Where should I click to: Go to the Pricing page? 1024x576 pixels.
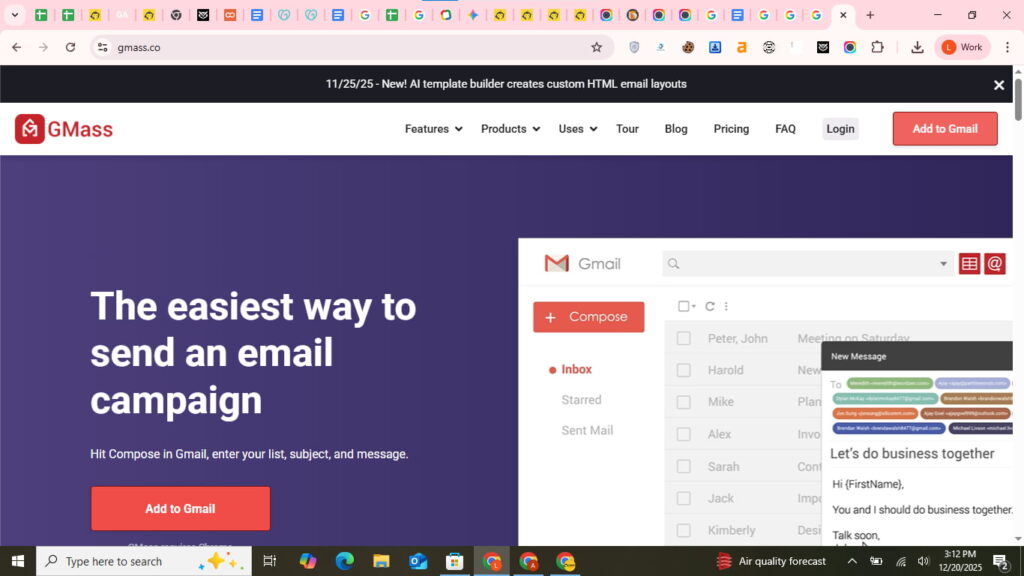[731, 129]
